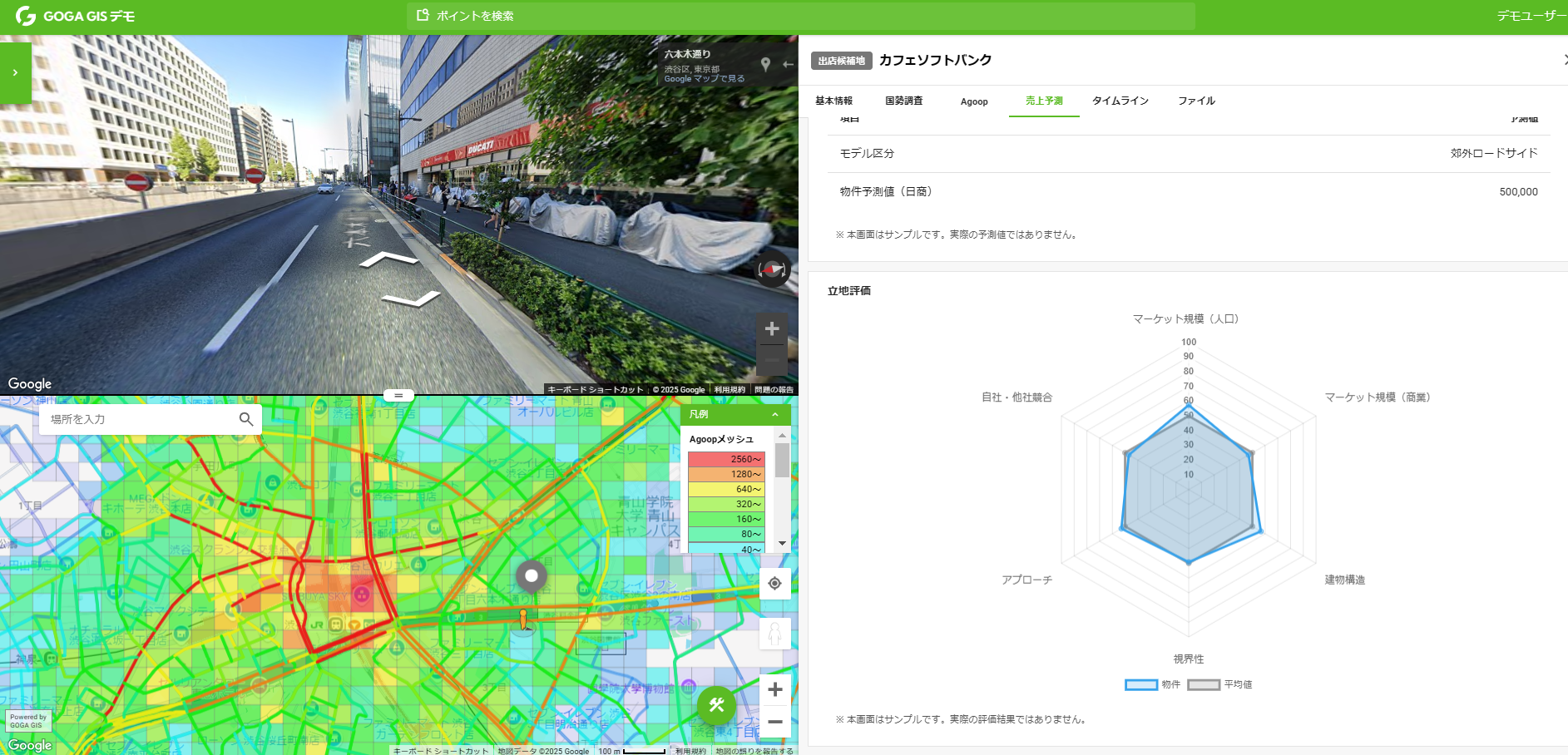Open the ファイル tab
The image size is (1568, 755).
pos(1196,101)
